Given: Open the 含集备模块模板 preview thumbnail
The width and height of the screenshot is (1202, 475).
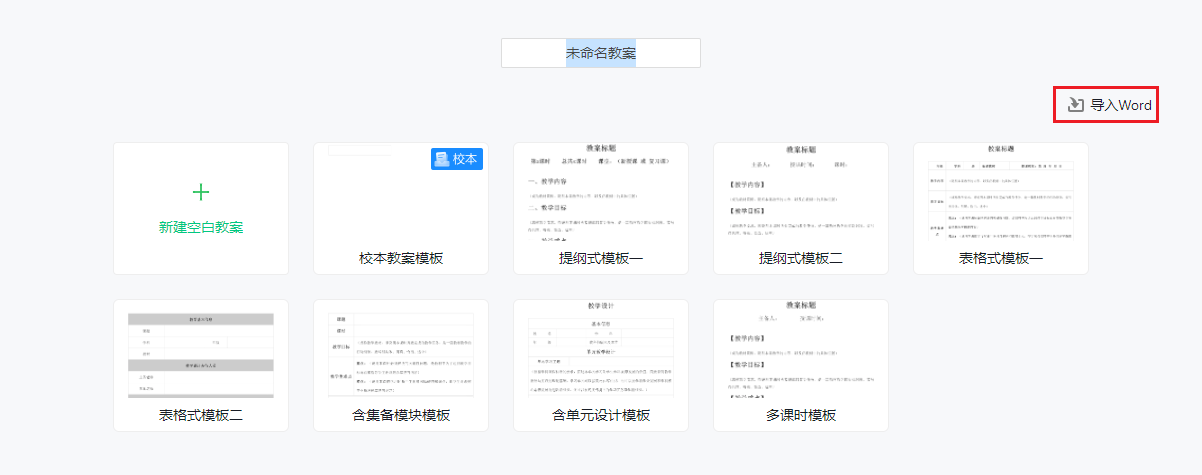Looking at the screenshot, I should (401, 350).
